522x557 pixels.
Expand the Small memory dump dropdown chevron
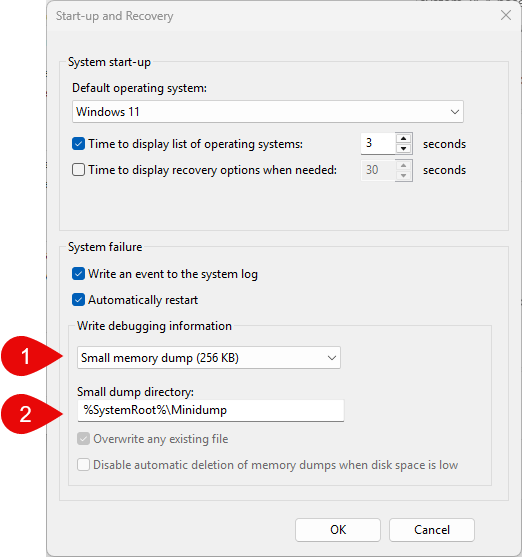pyautogui.click(x=332, y=358)
